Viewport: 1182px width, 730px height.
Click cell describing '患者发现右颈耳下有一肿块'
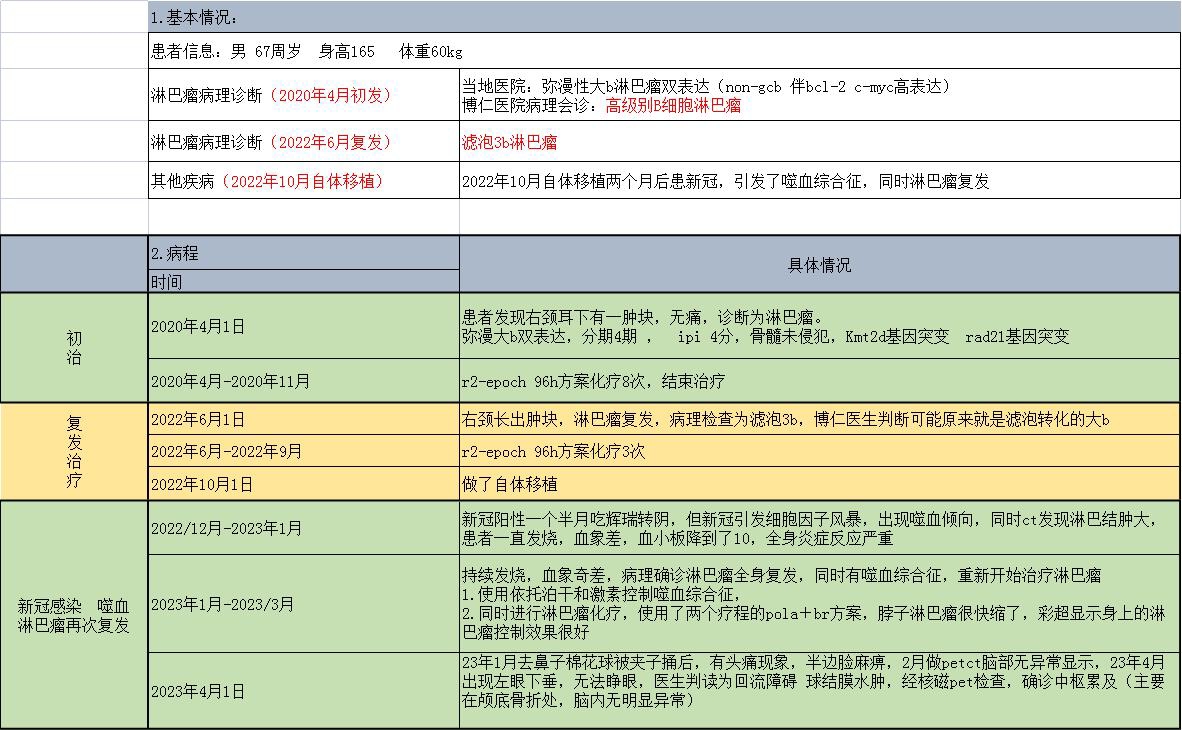[819, 326]
